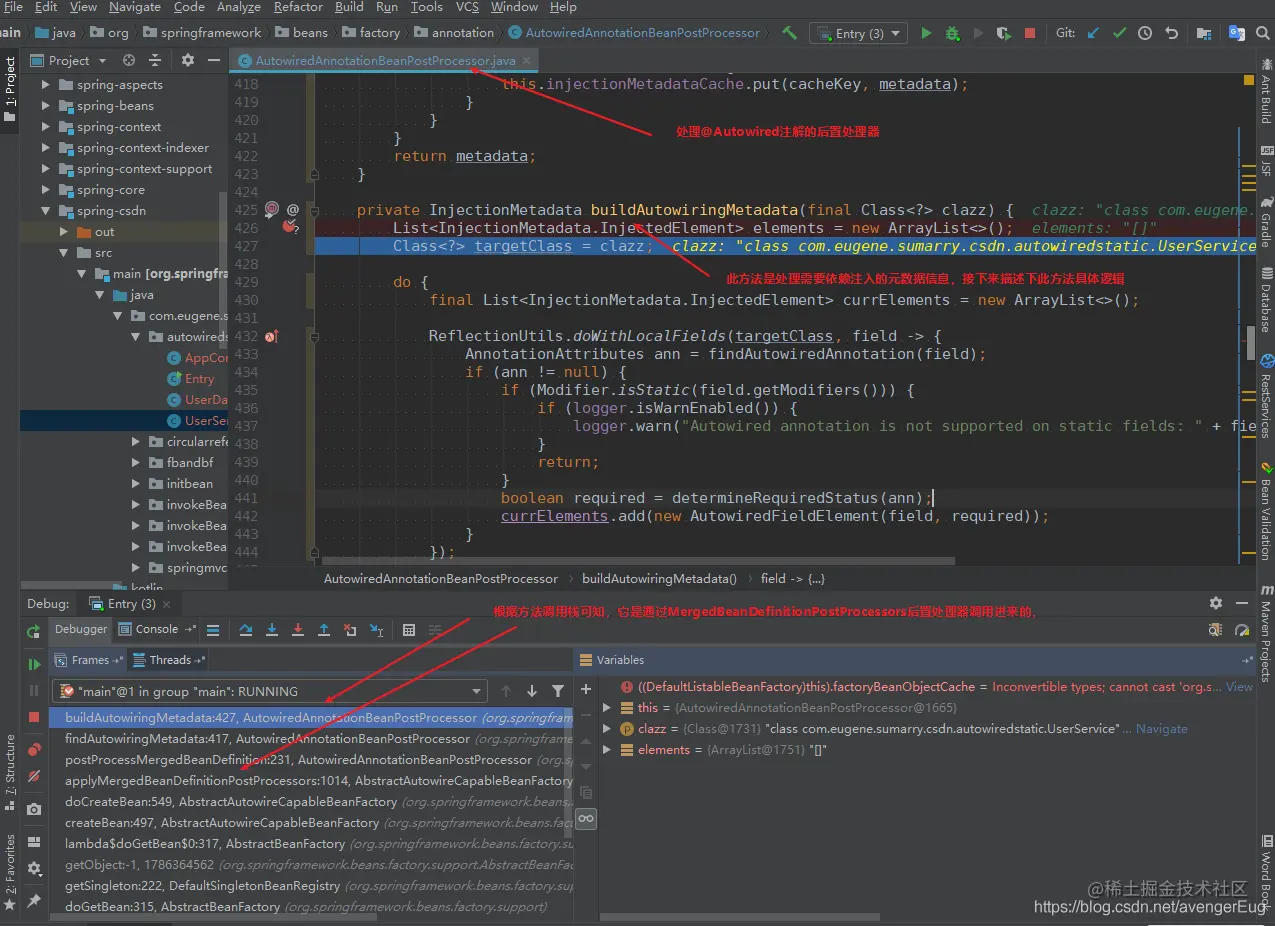Screen dimensions: 1275x926
Task: Click the Step Out debugger icon
Action: 324,630
